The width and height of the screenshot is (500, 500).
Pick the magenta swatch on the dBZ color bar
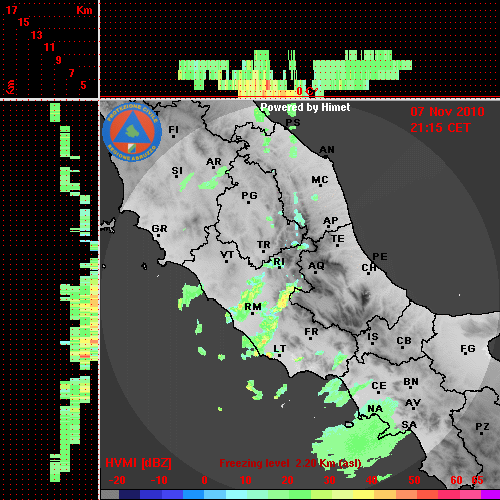(490, 495)
